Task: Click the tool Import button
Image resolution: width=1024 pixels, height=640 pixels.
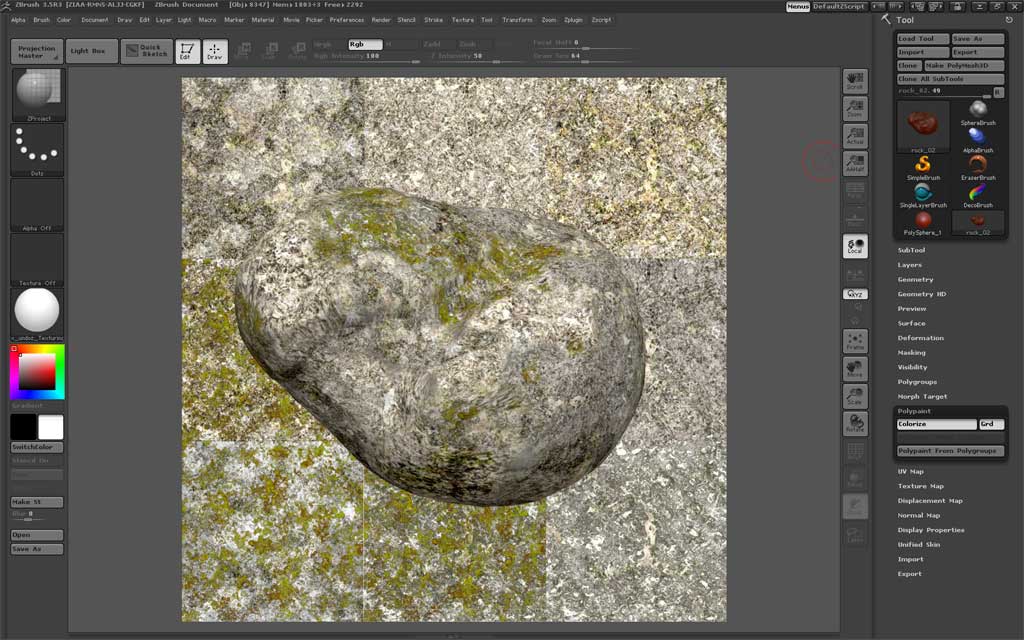Action: [923, 52]
